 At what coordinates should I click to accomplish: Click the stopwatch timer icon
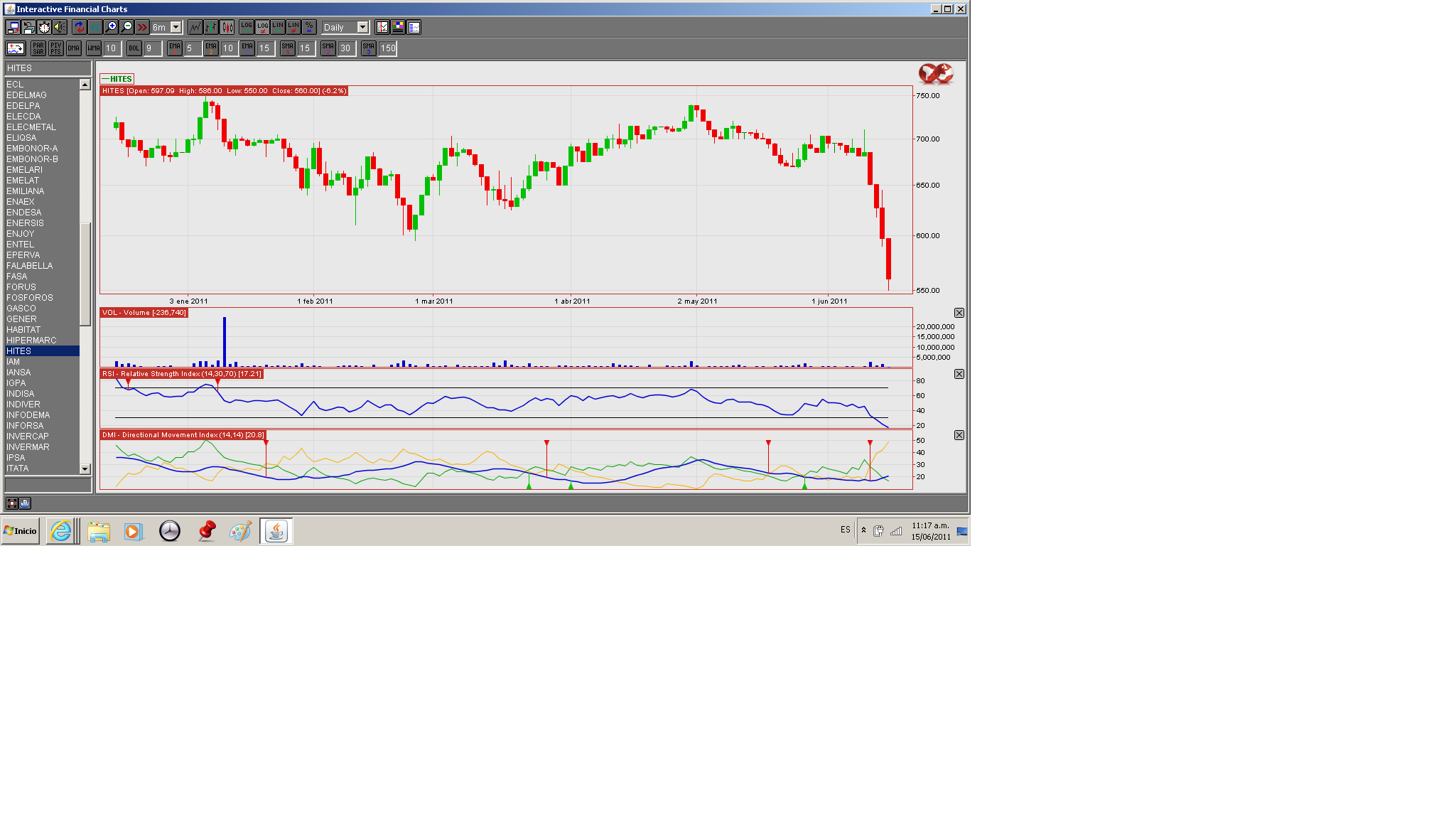click(x=44, y=27)
